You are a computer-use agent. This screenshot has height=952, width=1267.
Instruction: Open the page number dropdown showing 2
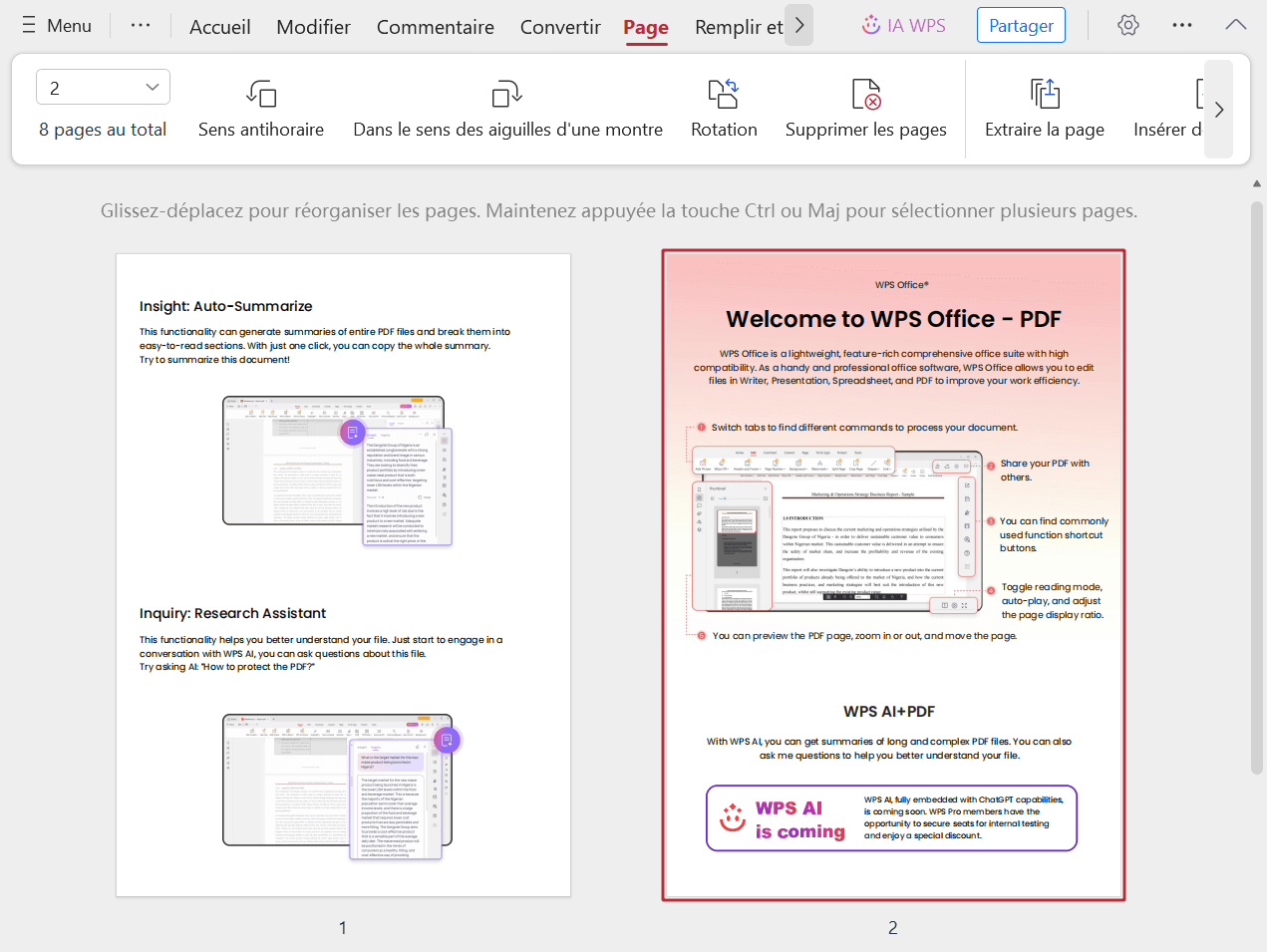(103, 87)
